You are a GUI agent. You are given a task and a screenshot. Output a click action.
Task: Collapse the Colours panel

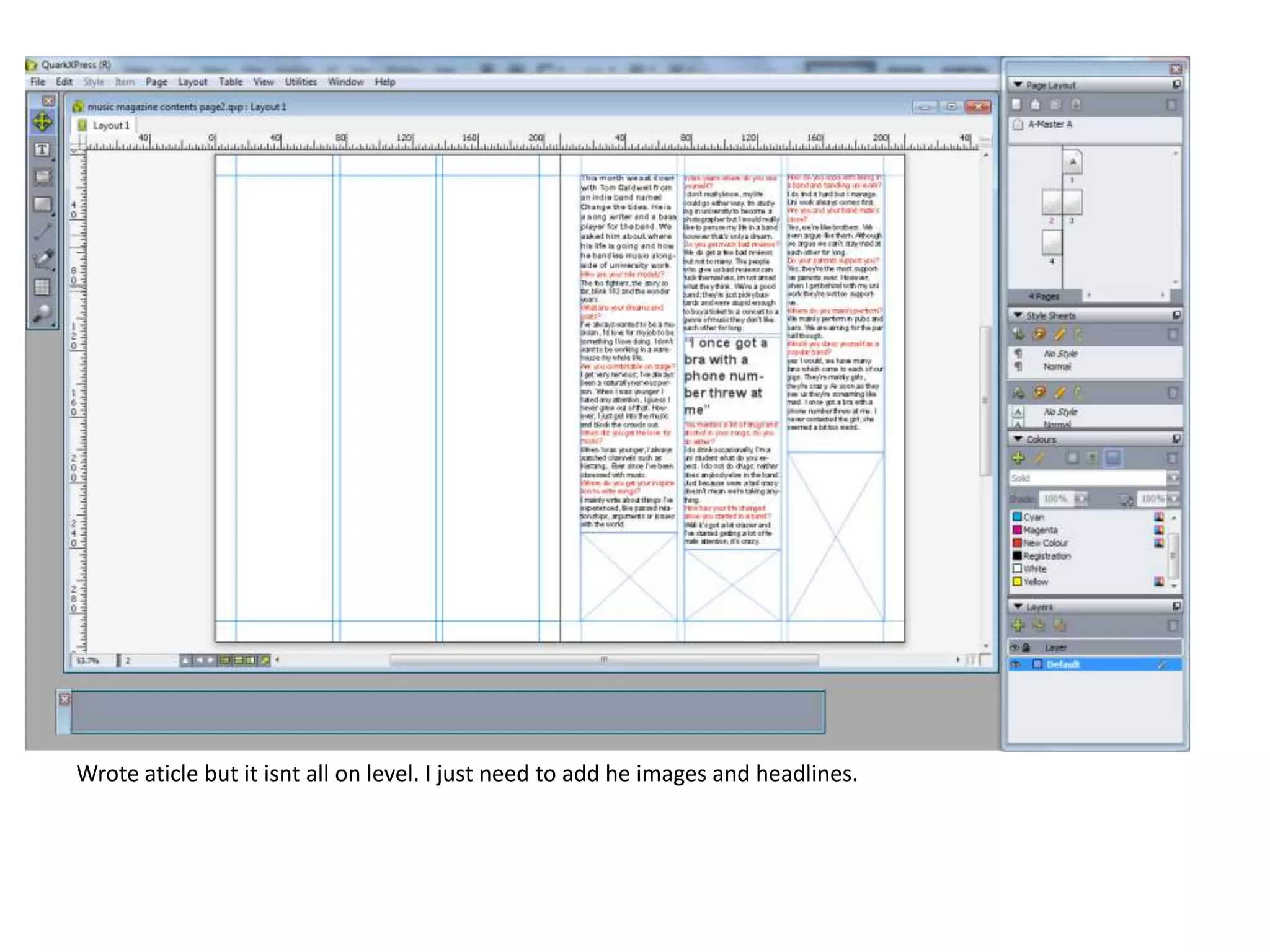tap(1018, 439)
